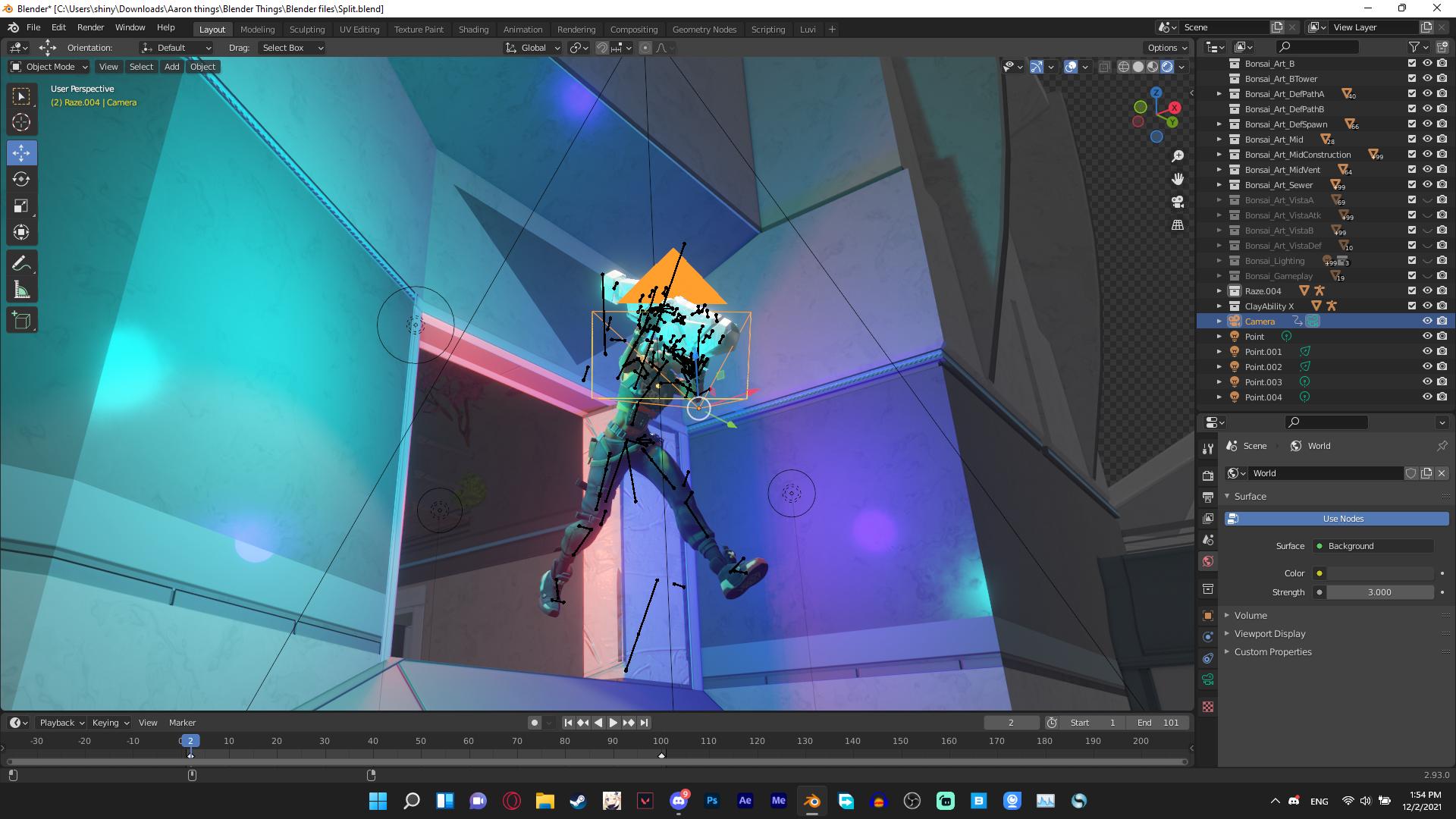Select the Annotate tool

22,262
